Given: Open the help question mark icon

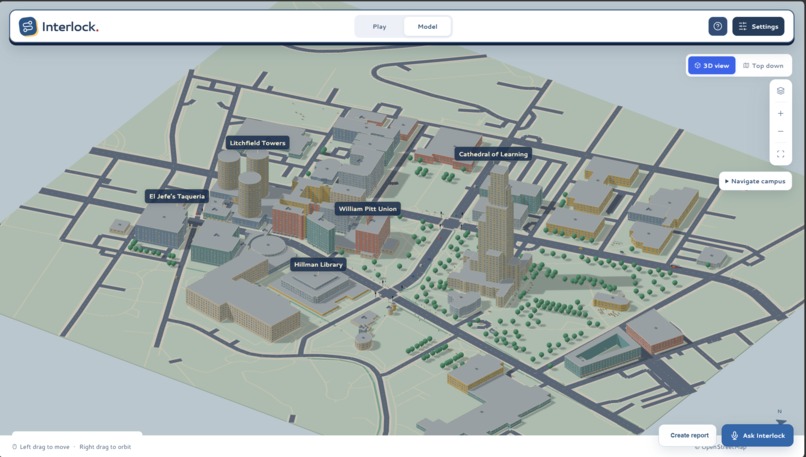Looking at the screenshot, I should point(718,26).
